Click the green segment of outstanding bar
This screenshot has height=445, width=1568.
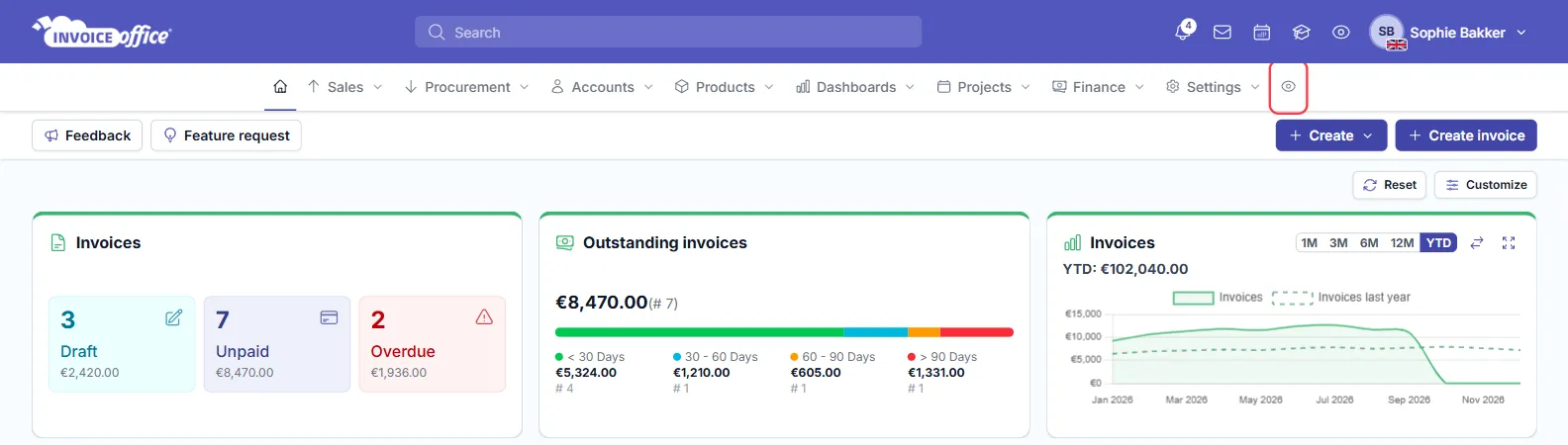699,332
